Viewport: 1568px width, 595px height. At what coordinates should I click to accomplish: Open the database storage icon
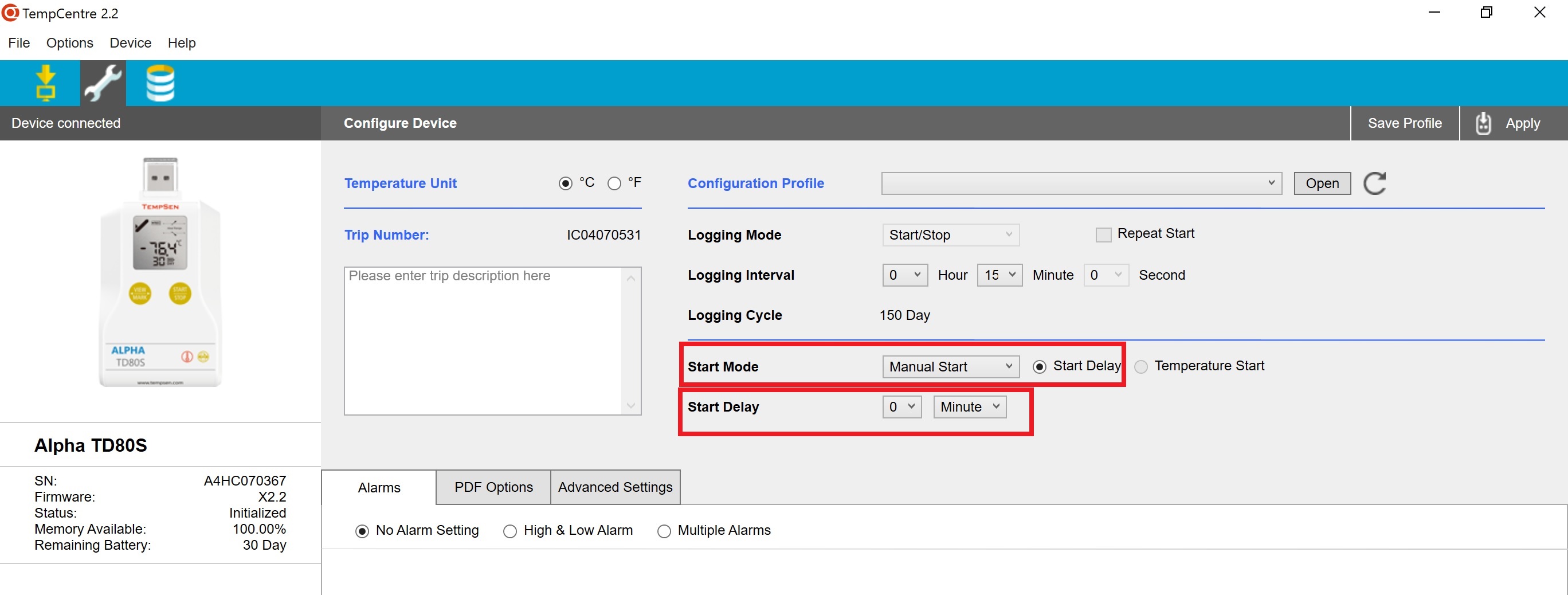click(x=160, y=83)
